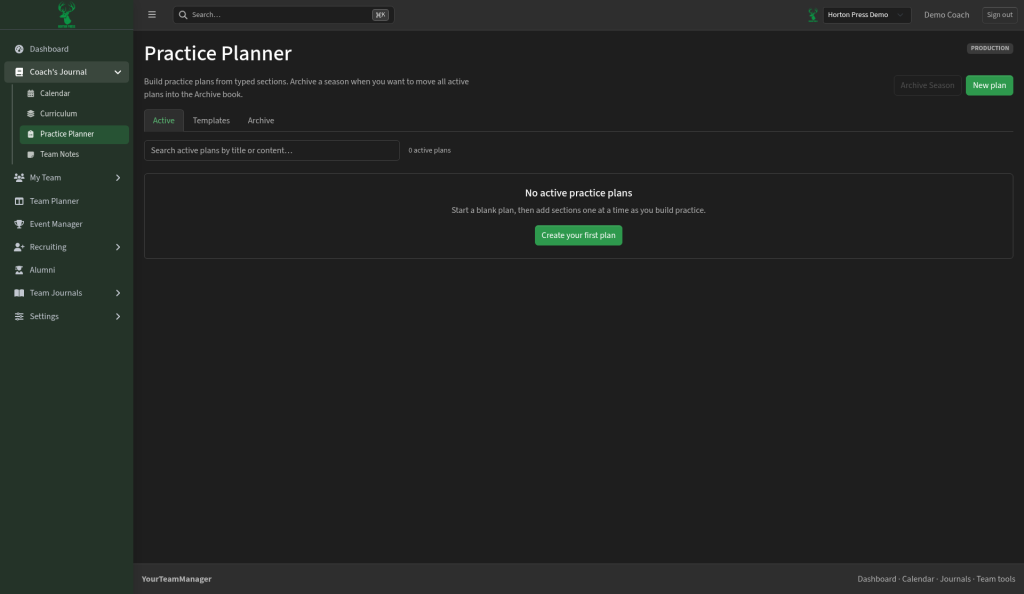Click the deer icon beside Horton Press Demo
Screen dimensions: 1024x594
pyautogui.click(x=812, y=14)
